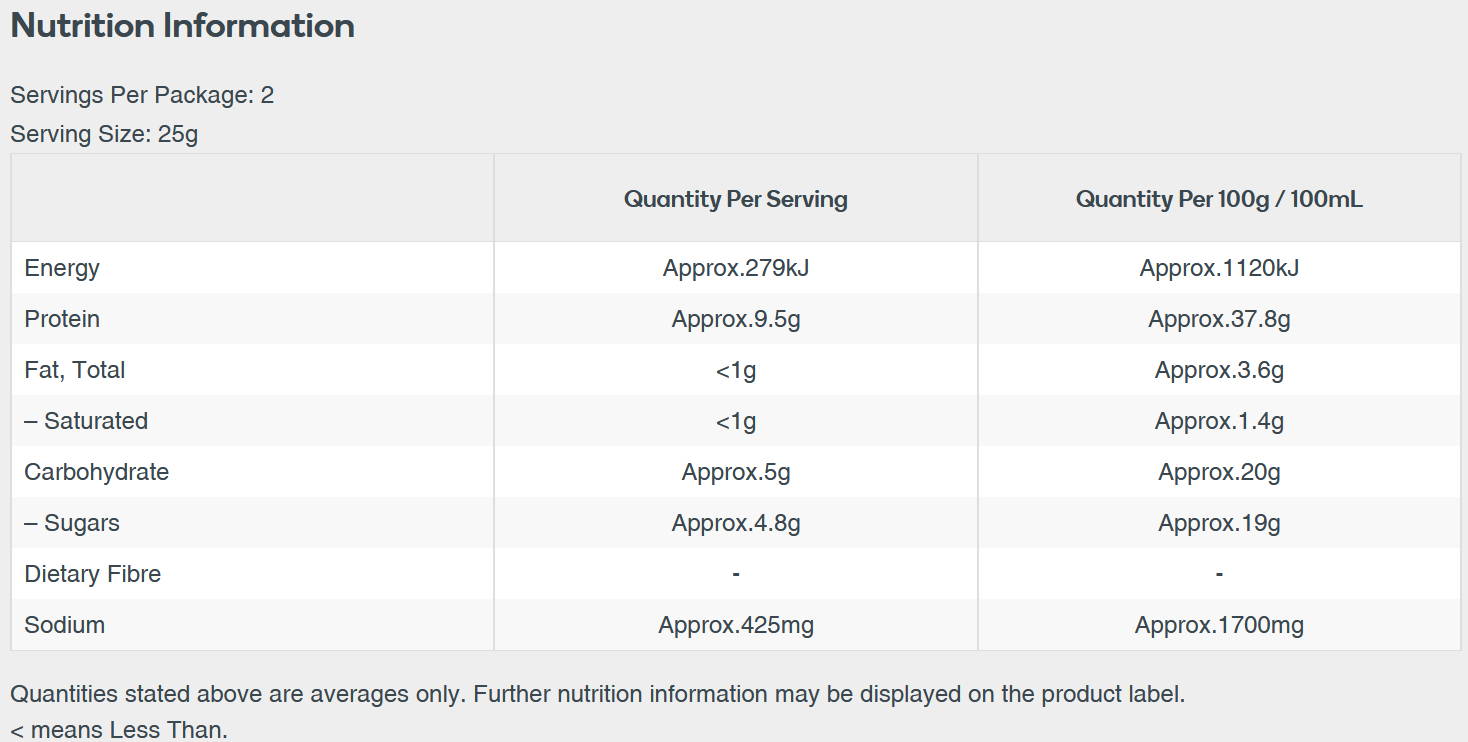This screenshot has height=742, width=1468.
Task: Click the Approx.37.8g protein value
Action: tap(1219, 319)
